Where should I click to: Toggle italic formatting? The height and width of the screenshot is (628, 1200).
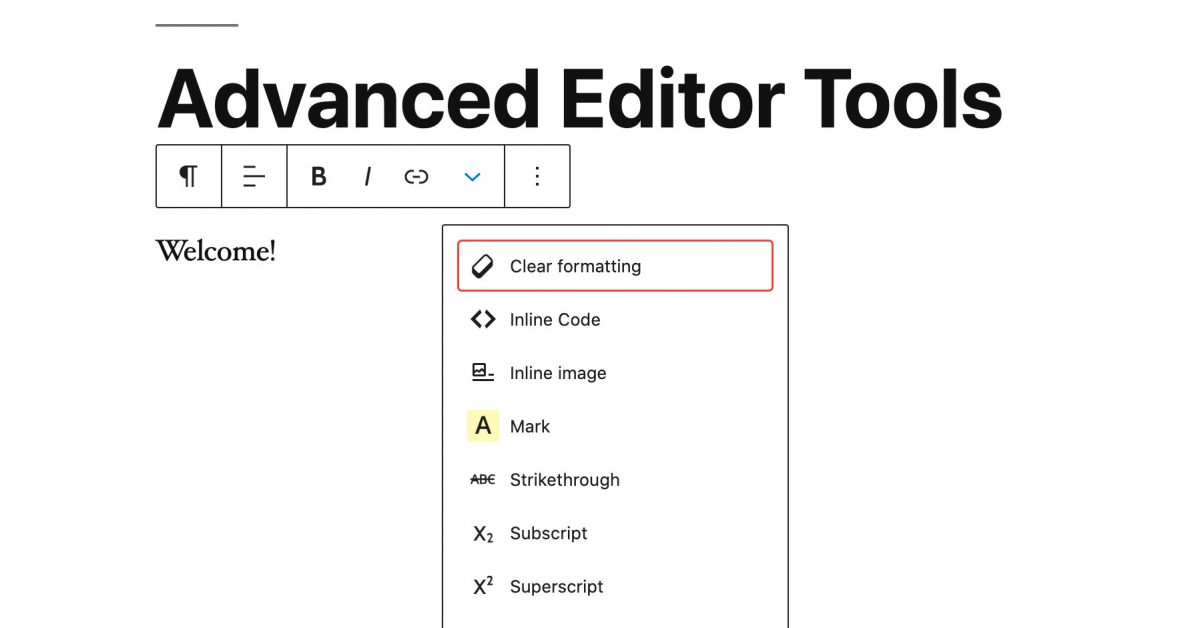pos(367,177)
